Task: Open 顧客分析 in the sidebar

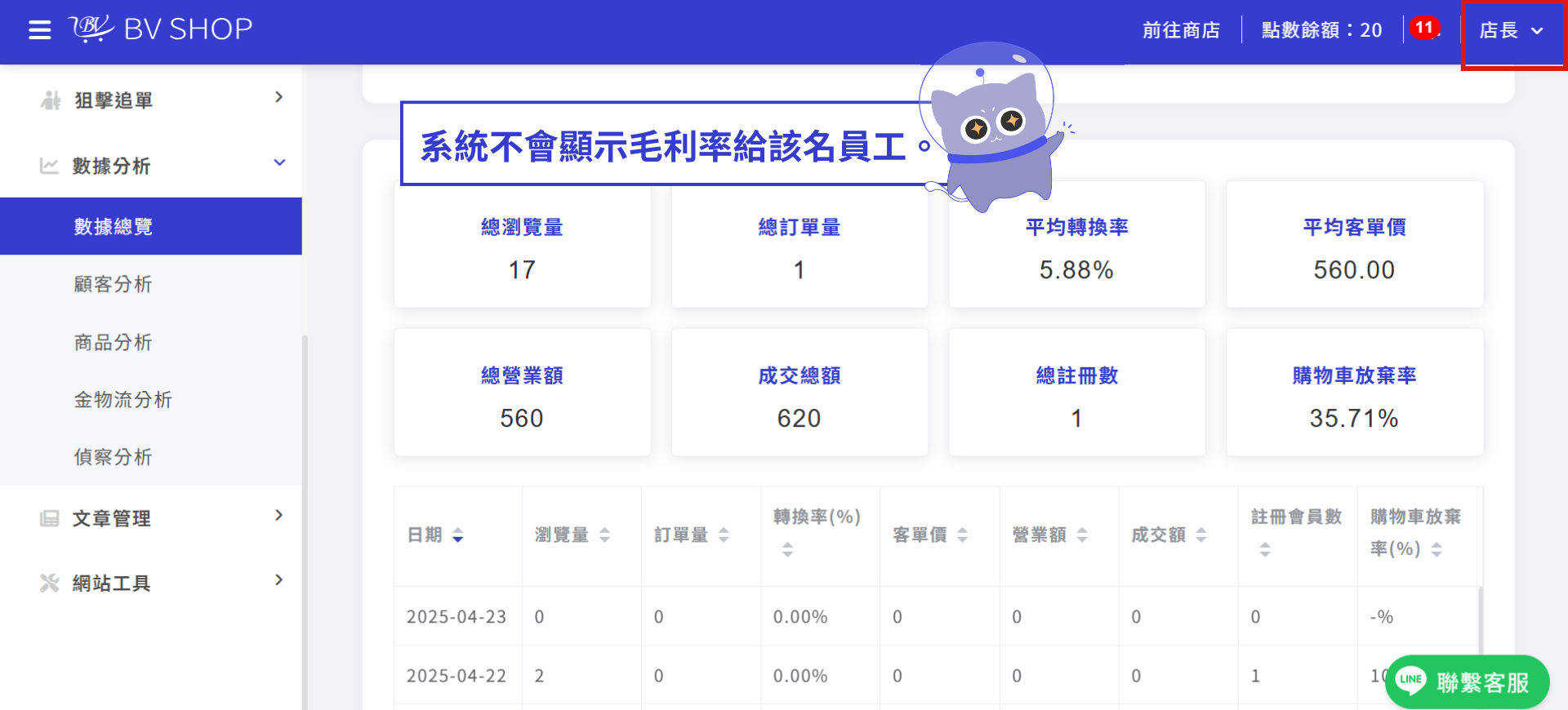Action: pyautogui.click(x=113, y=284)
